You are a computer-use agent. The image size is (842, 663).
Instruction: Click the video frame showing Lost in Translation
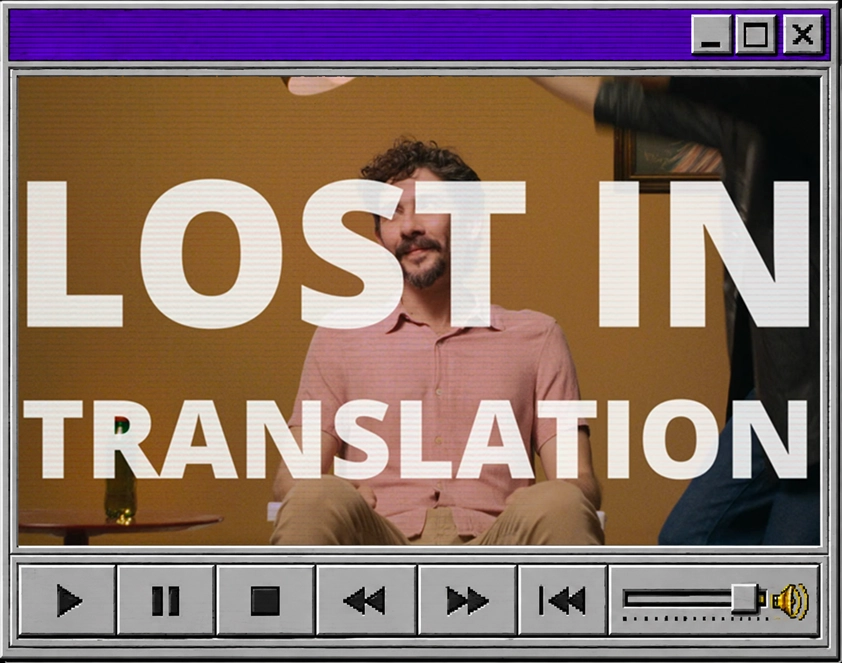[419, 310]
